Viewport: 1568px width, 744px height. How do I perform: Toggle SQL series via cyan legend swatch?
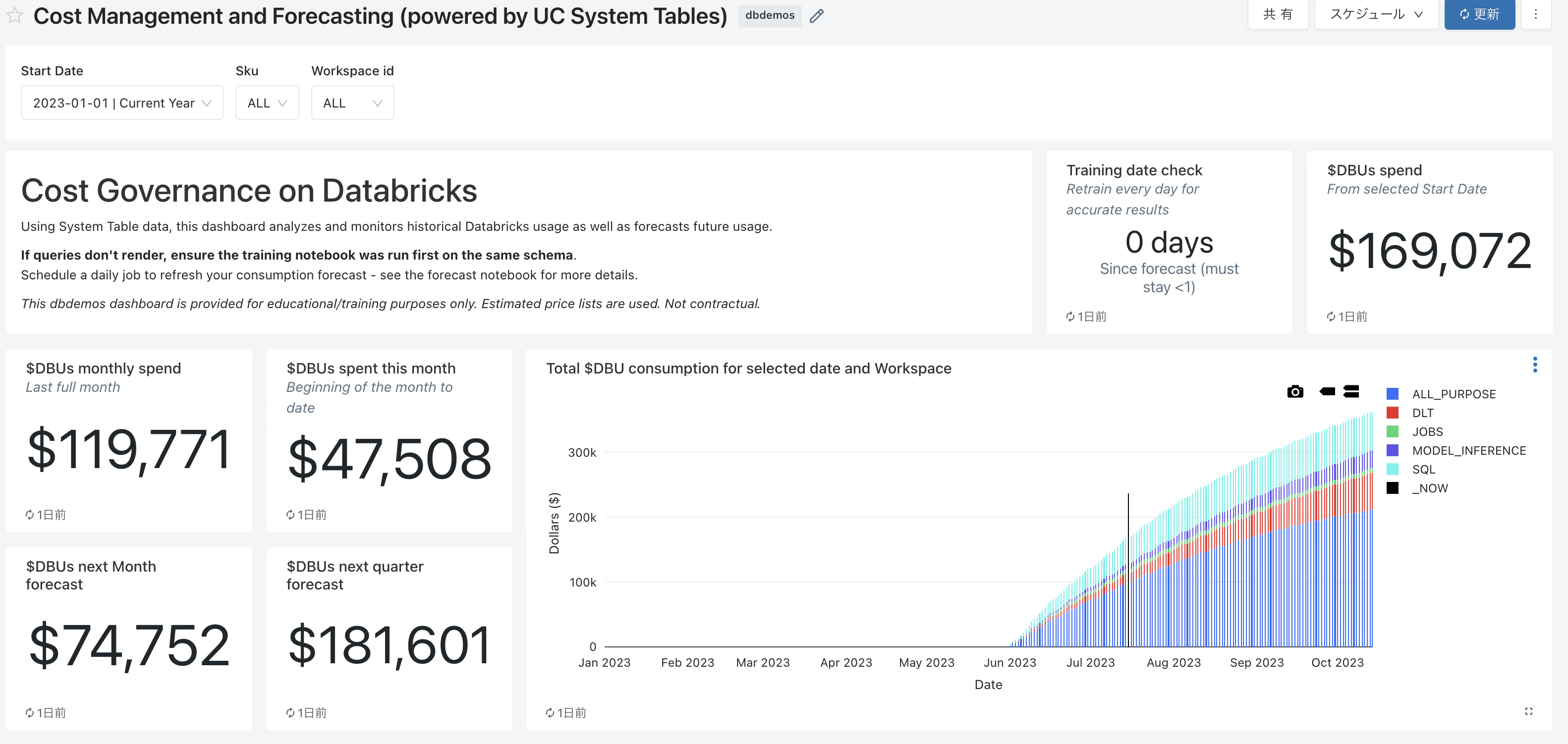1392,469
